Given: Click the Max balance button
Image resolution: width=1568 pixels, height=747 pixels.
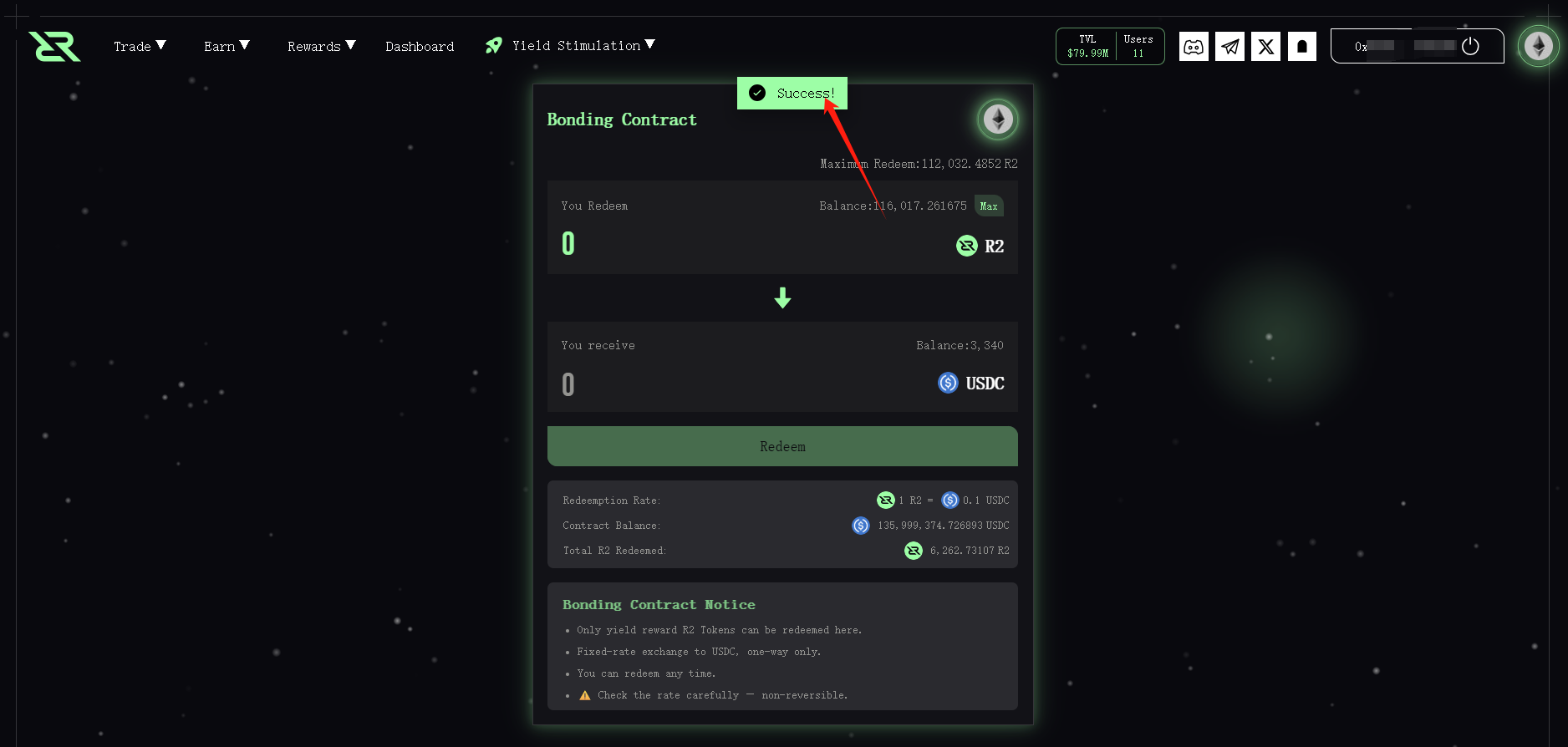Looking at the screenshot, I should (x=989, y=206).
